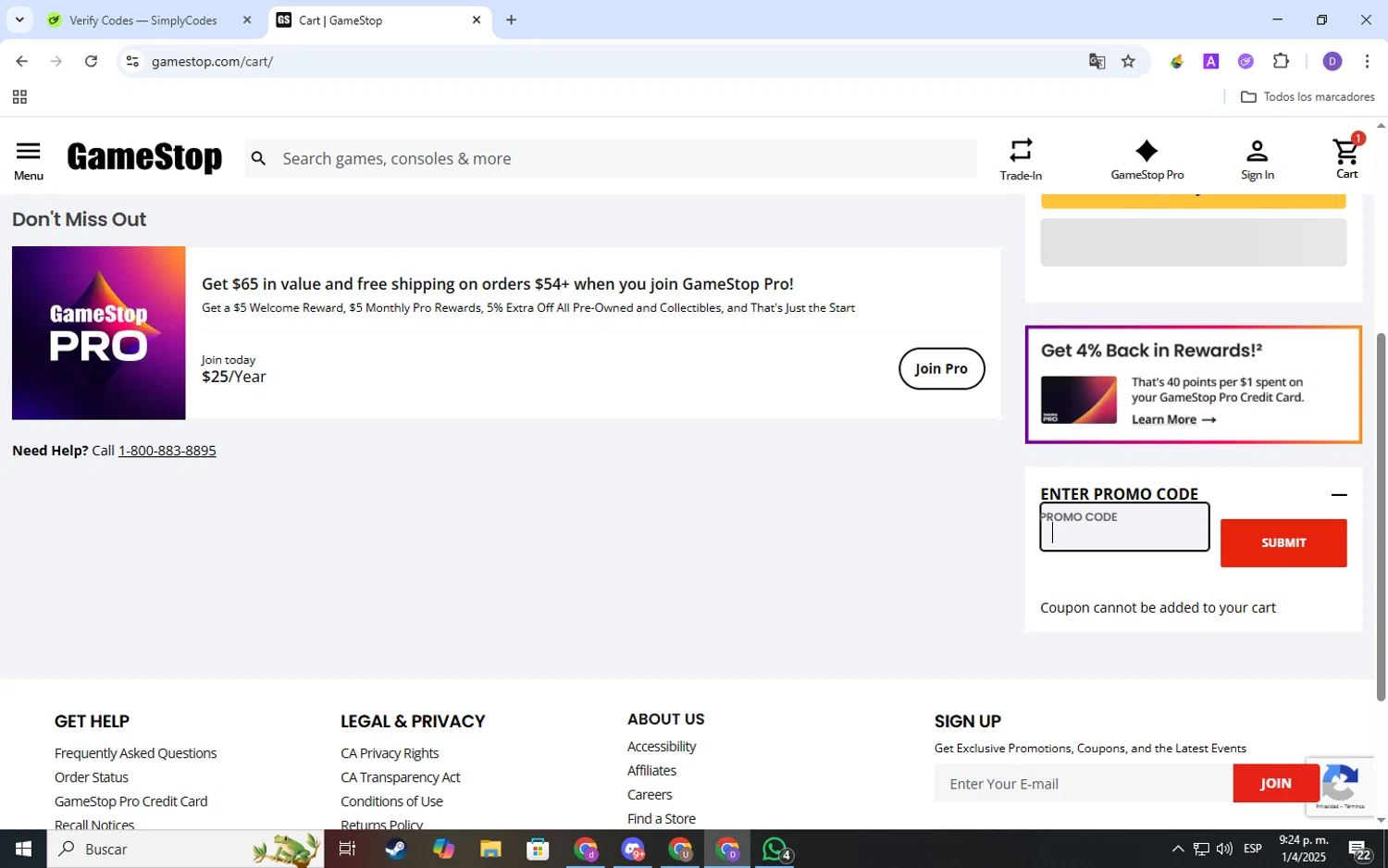Click the GameStop PRO banner image
Viewport: 1388px width, 868px height.
point(99,332)
